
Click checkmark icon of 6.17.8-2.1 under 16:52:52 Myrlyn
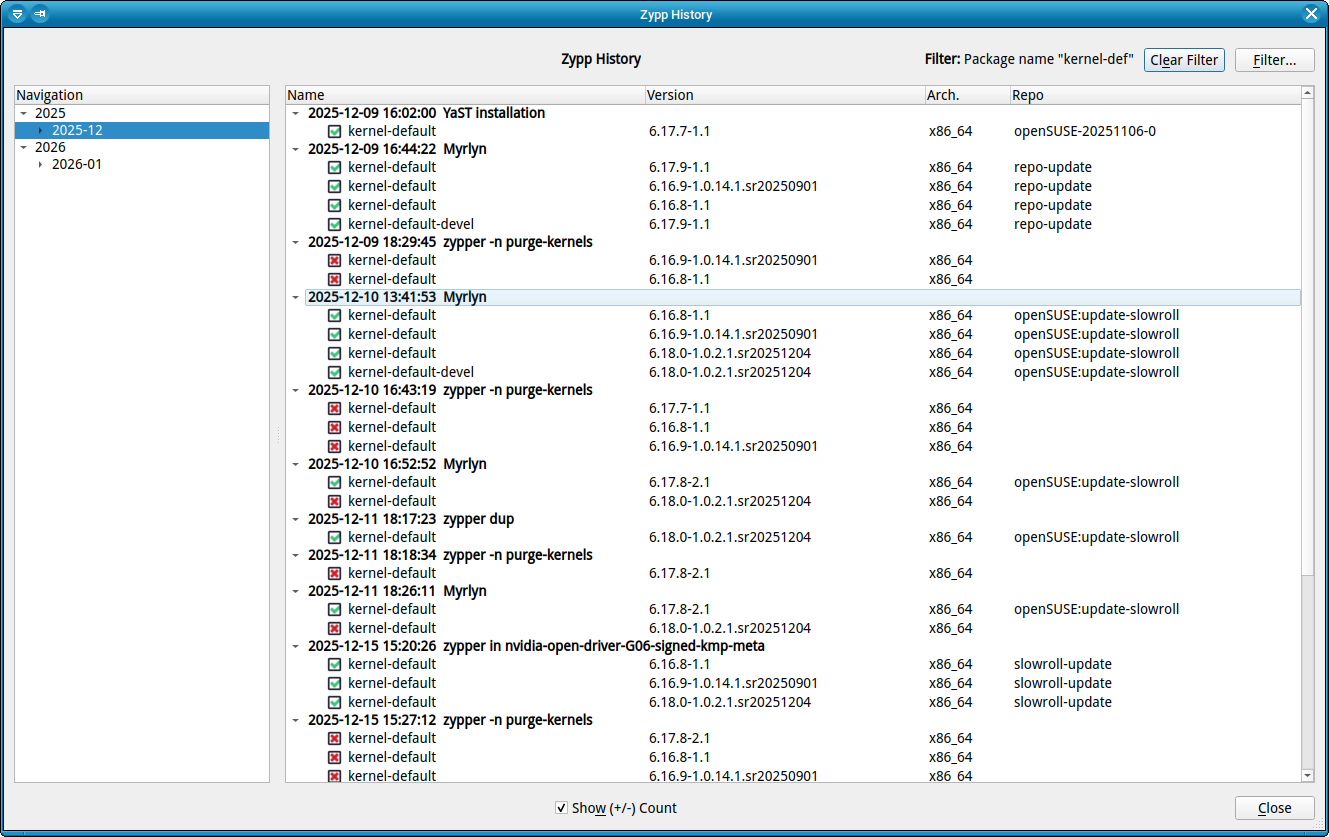click(334, 482)
